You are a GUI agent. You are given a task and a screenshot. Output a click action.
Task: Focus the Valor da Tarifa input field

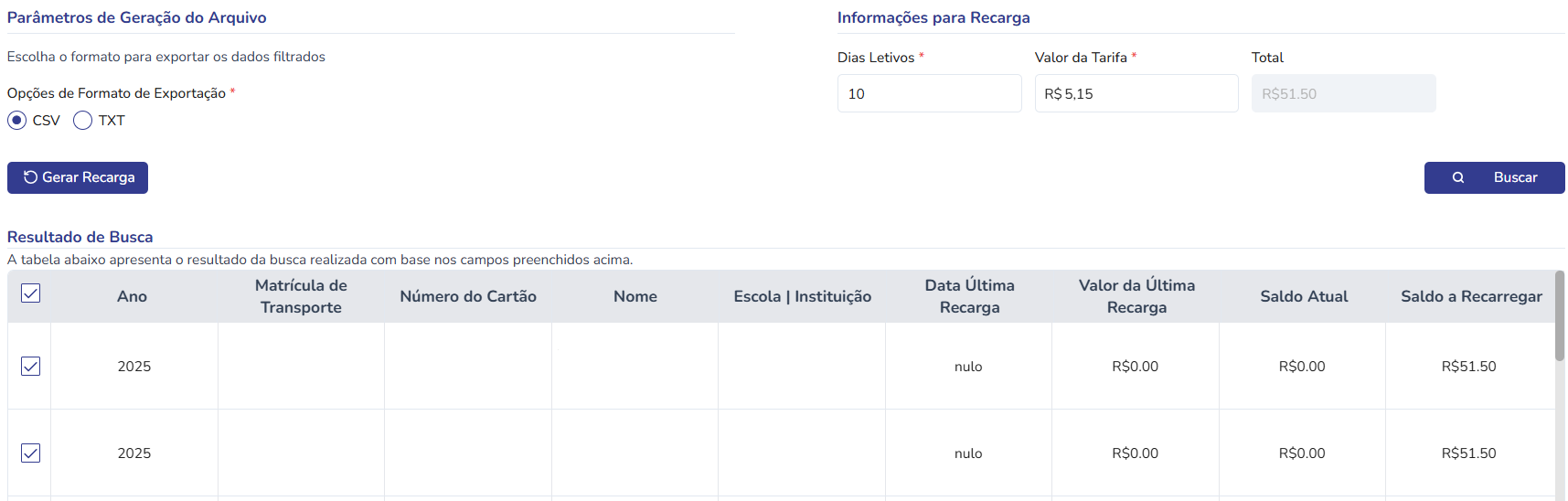tap(1136, 93)
